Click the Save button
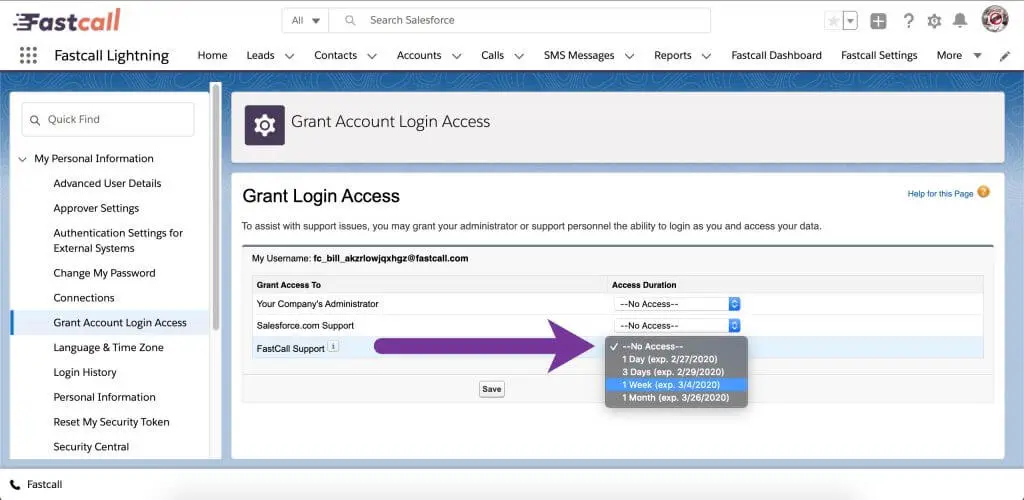The image size is (1024, 500). pyautogui.click(x=492, y=389)
